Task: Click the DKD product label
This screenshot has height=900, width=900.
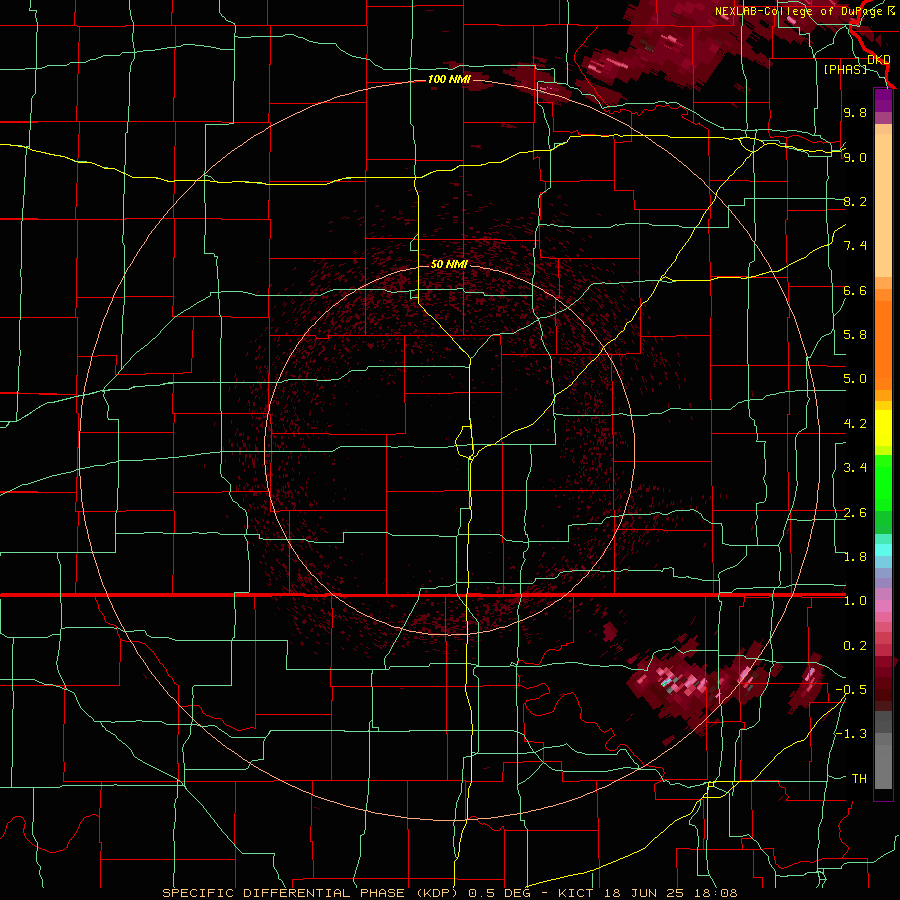Action: (x=878, y=59)
